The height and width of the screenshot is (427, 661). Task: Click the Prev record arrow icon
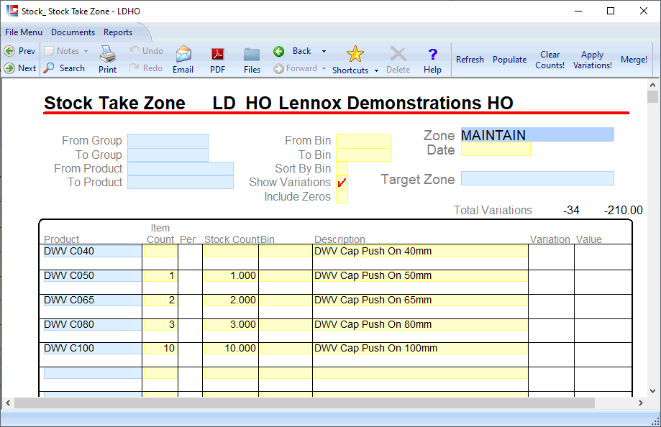click(x=9, y=51)
